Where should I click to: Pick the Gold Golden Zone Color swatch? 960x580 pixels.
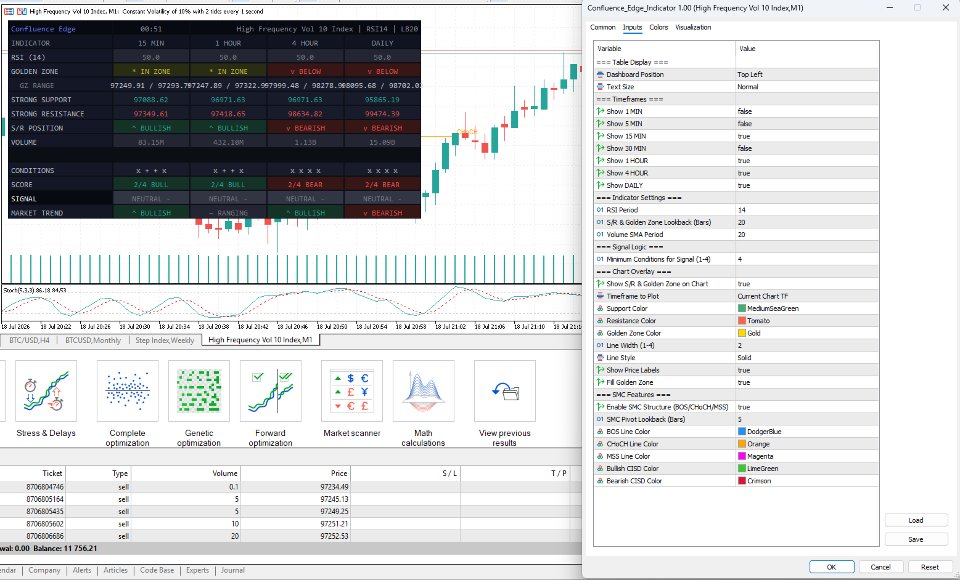click(742, 333)
